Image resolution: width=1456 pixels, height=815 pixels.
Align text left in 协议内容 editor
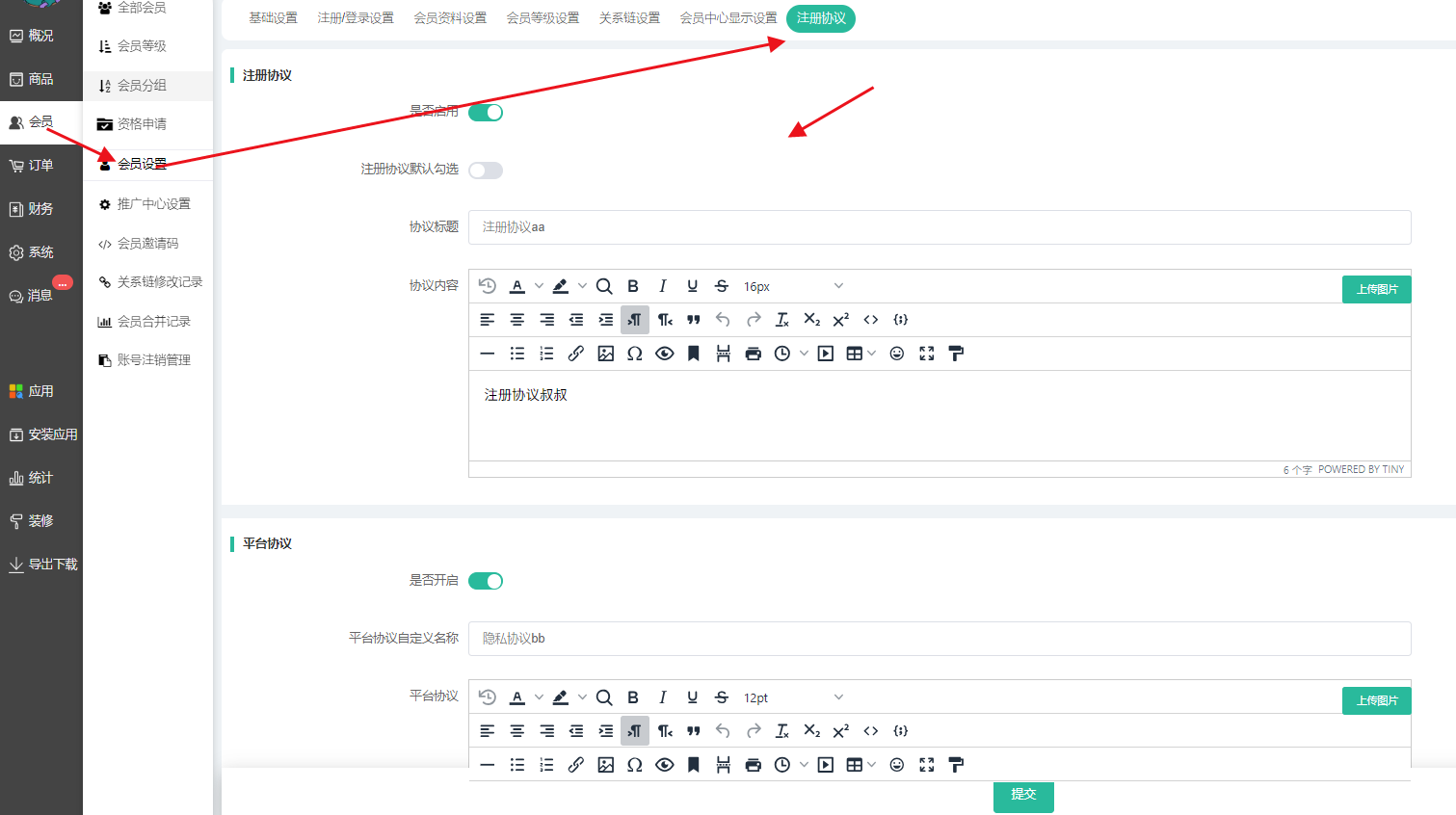pyautogui.click(x=488, y=320)
